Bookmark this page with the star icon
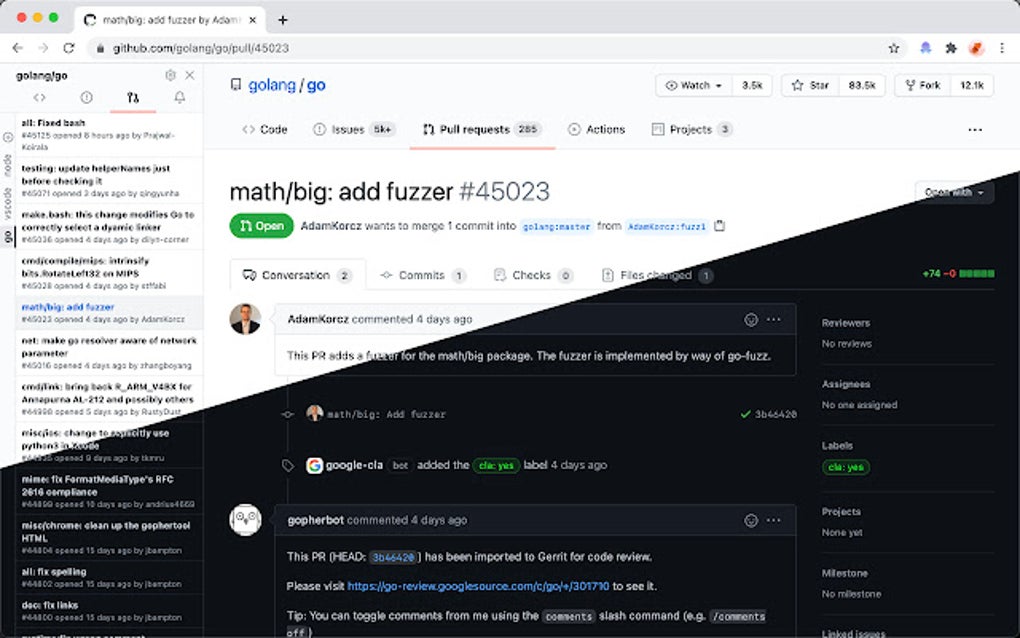Viewport: 1020px width, 638px height. 894,48
